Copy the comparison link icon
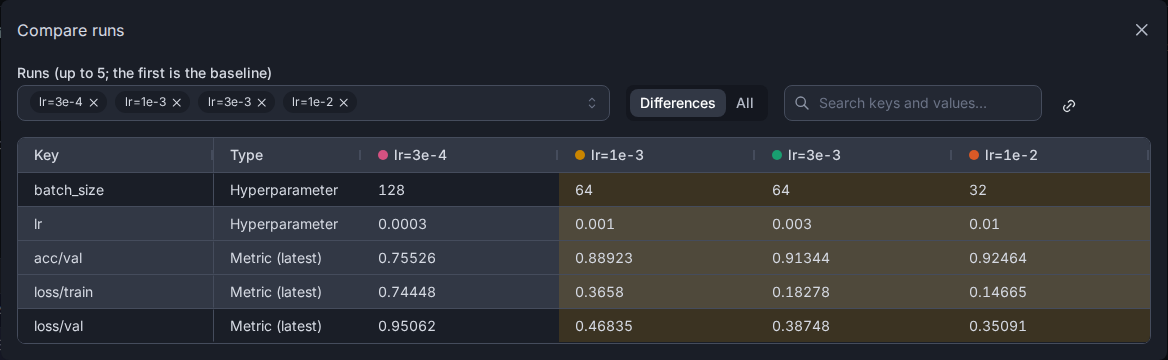This screenshot has height=360, width=1168. (1069, 106)
